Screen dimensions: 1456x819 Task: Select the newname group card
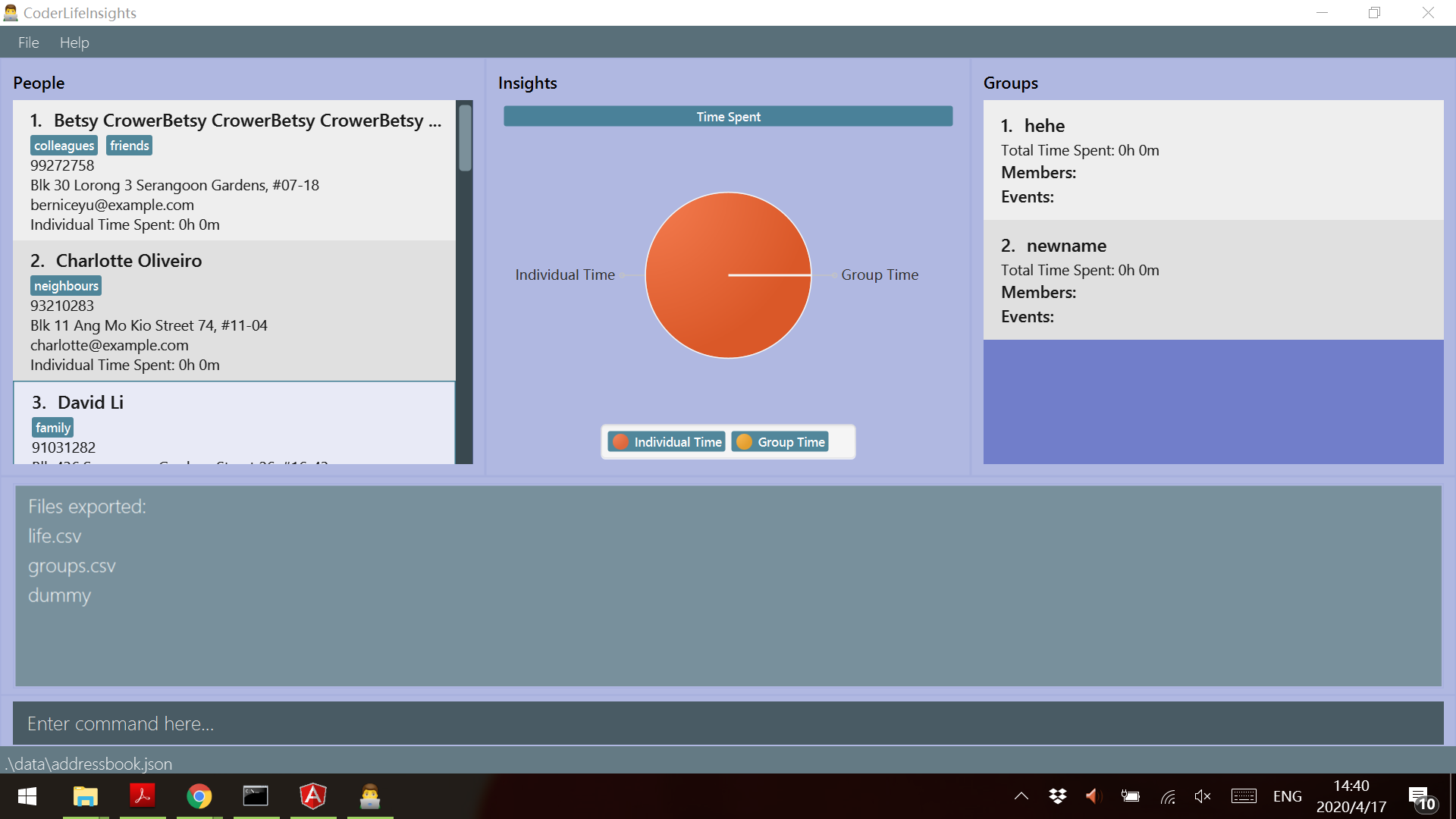pyautogui.click(x=1212, y=280)
